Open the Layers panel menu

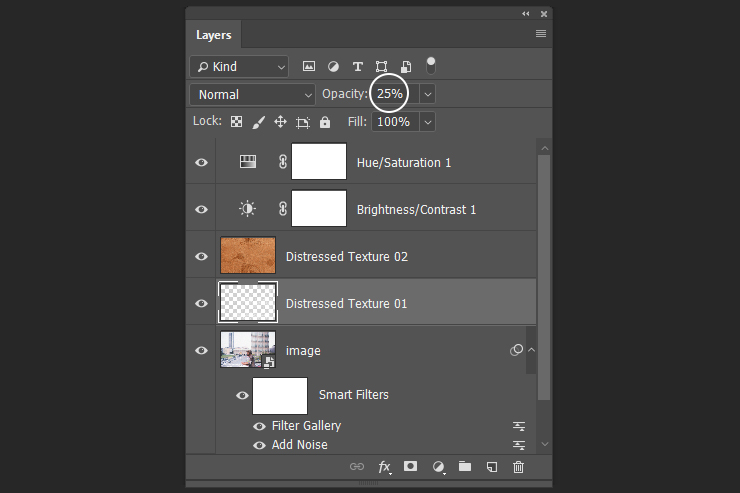(541, 33)
